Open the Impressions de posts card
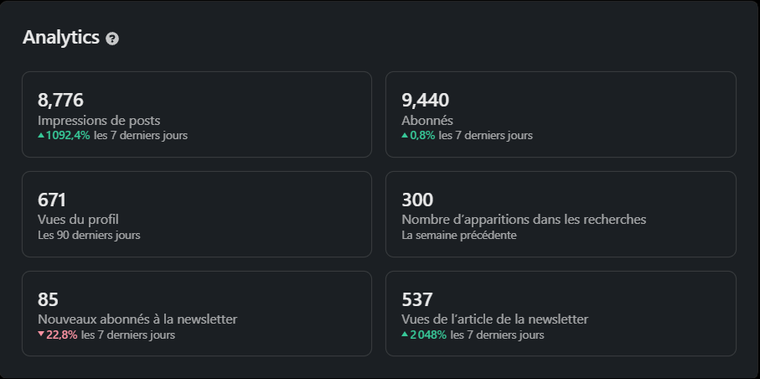This screenshot has width=760, height=379. 197,114
